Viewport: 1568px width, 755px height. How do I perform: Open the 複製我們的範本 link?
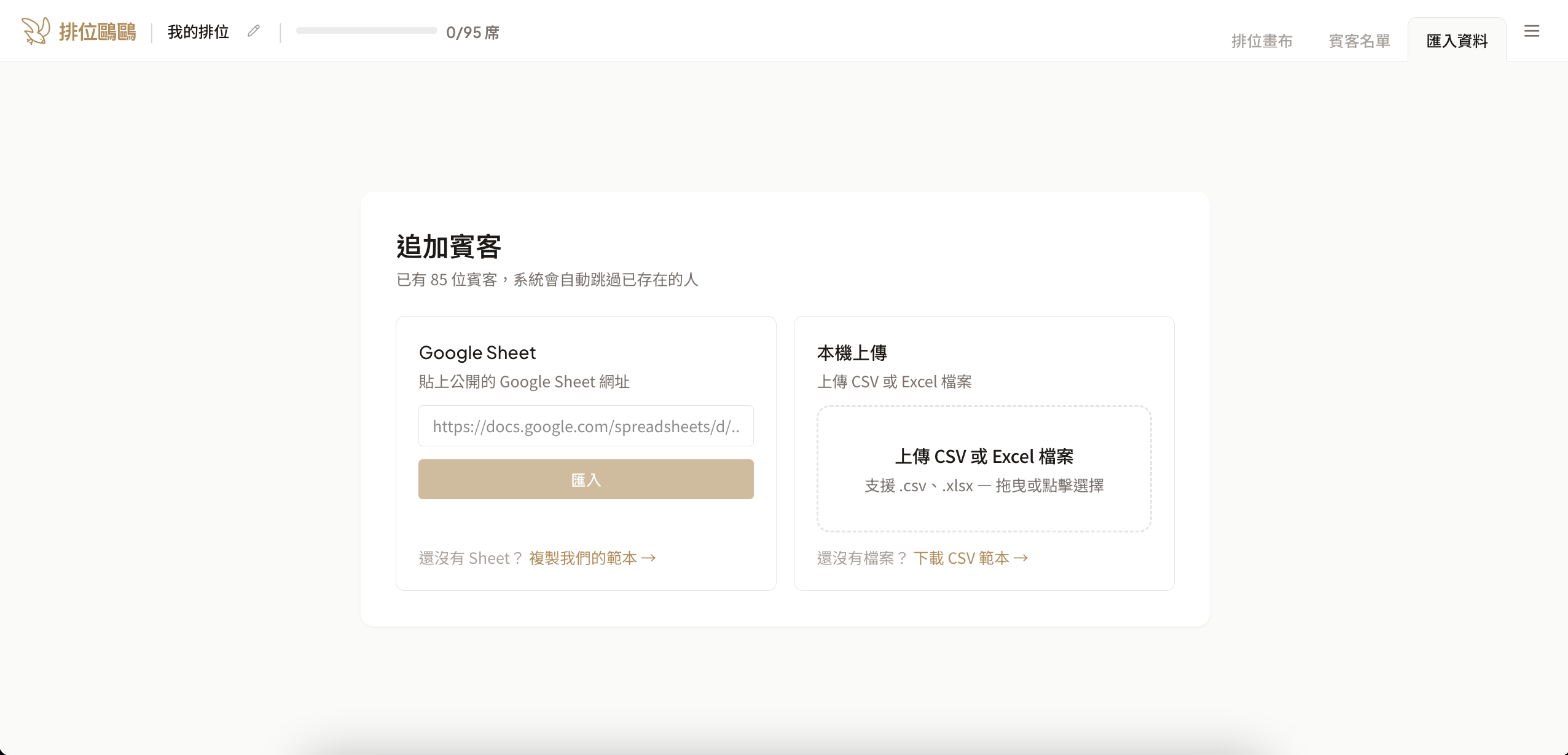click(x=582, y=558)
